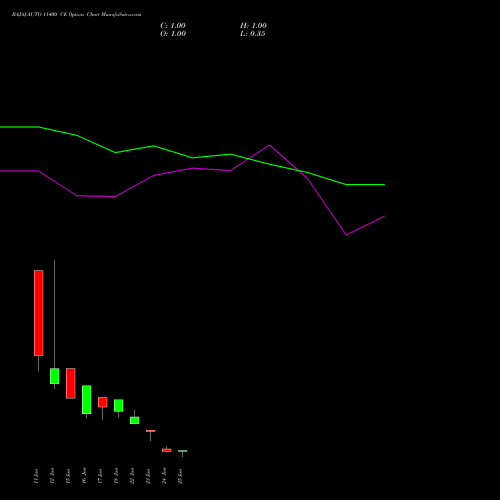This screenshot has height=500, width=500.
Task: Click the first date label on the x-axis
Action: click(36, 476)
